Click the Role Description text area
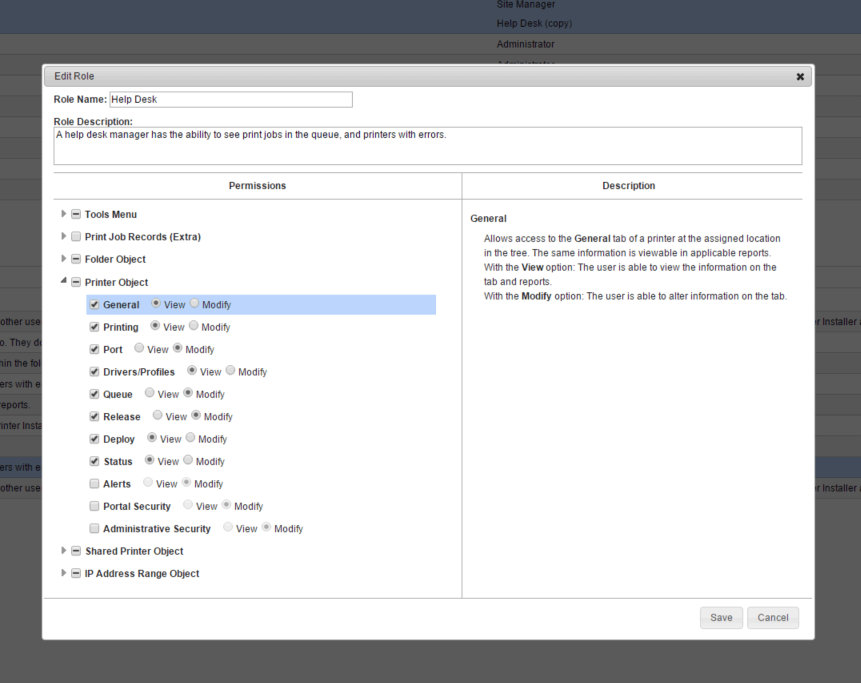 427,145
